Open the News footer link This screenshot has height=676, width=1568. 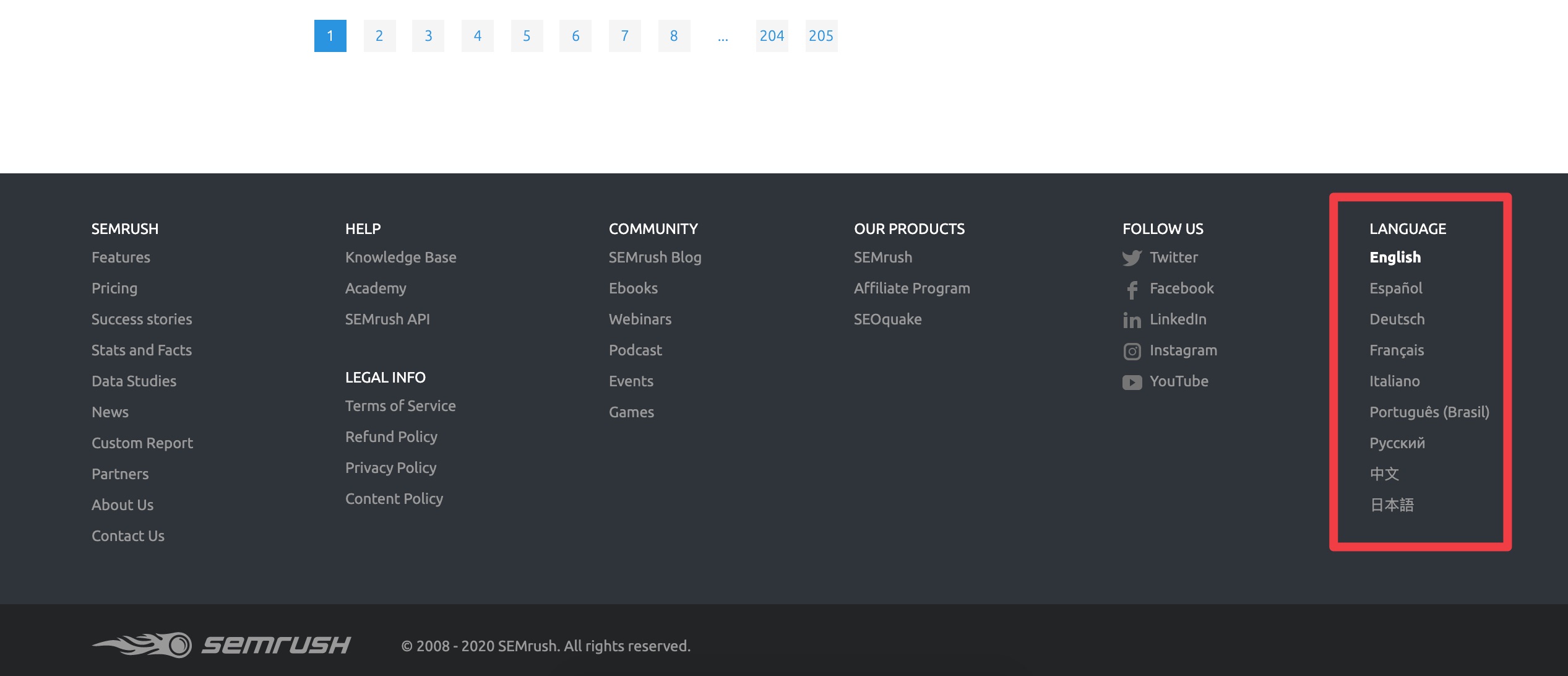pyautogui.click(x=110, y=412)
